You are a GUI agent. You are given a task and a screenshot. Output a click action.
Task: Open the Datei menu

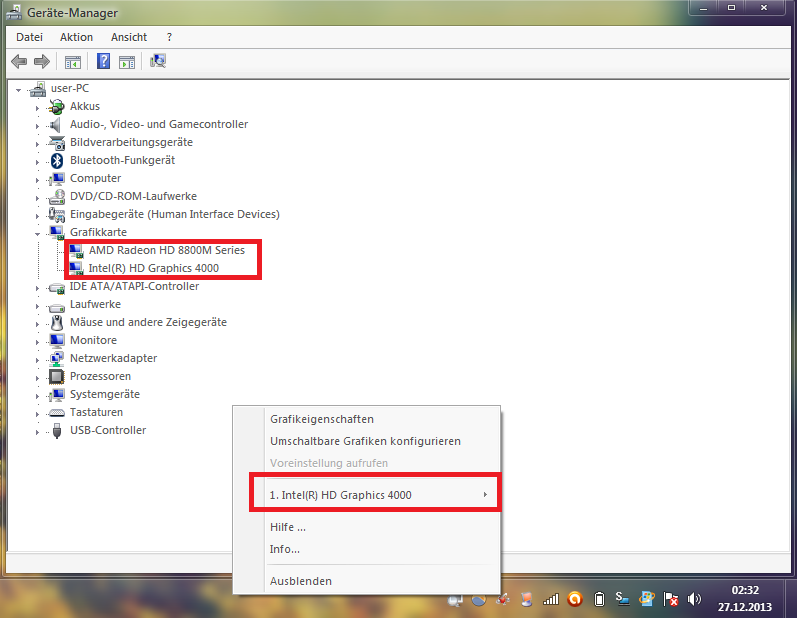tap(29, 37)
